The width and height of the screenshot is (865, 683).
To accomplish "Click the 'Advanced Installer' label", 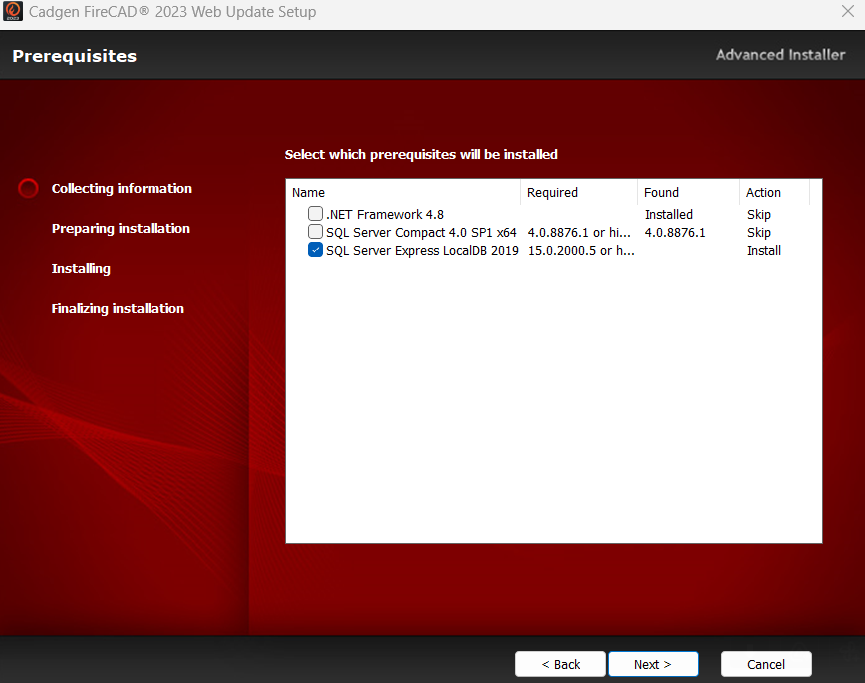I will click(x=780, y=55).
